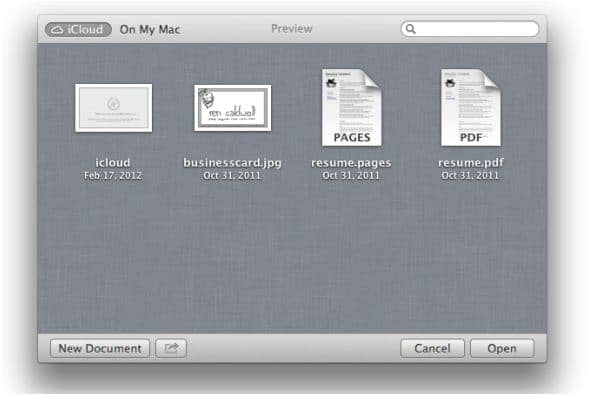Switch to On My Mac tab
The height and width of the screenshot is (395, 614).
click(x=150, y=30)
